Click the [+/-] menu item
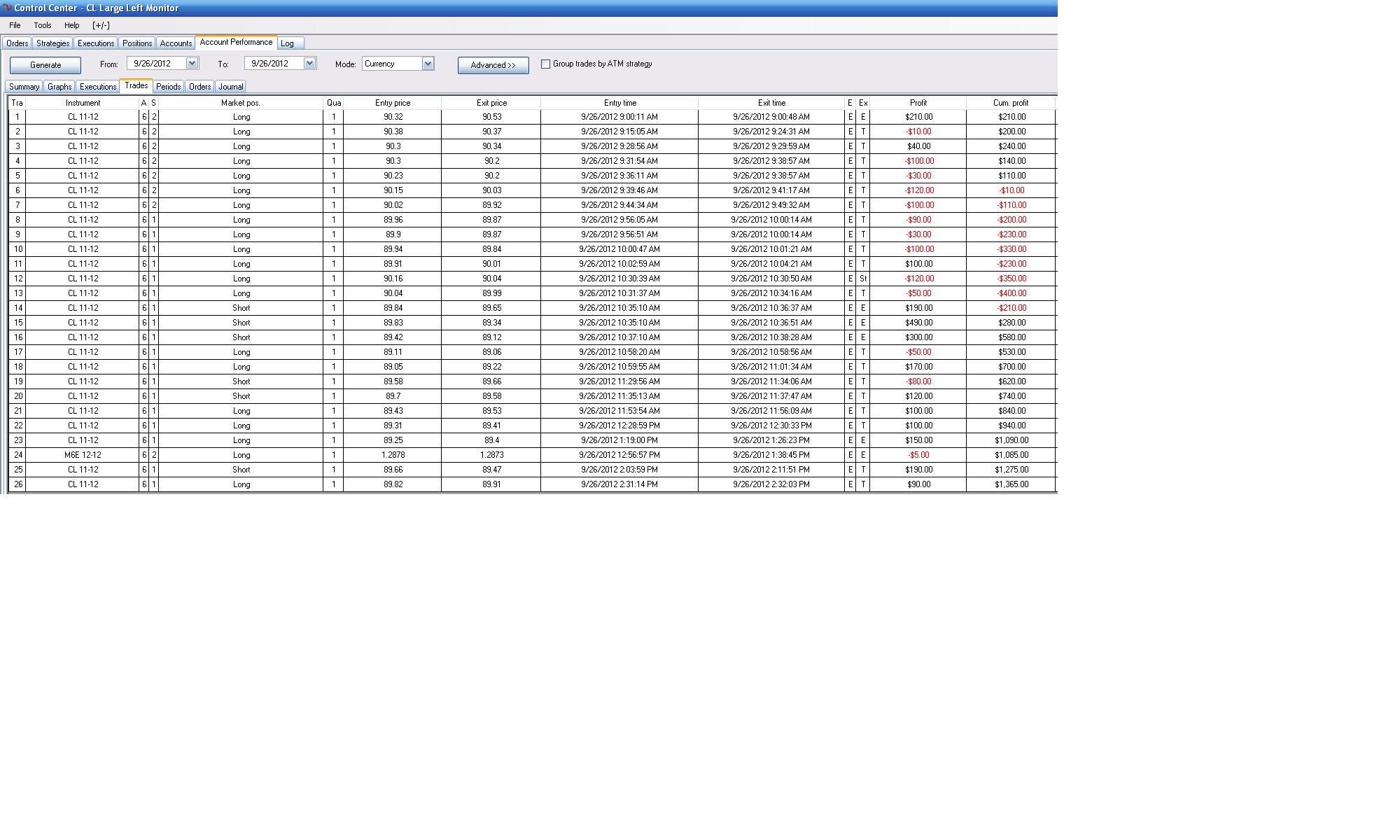This screenshot has height=840, width=1400. point(101,25)
